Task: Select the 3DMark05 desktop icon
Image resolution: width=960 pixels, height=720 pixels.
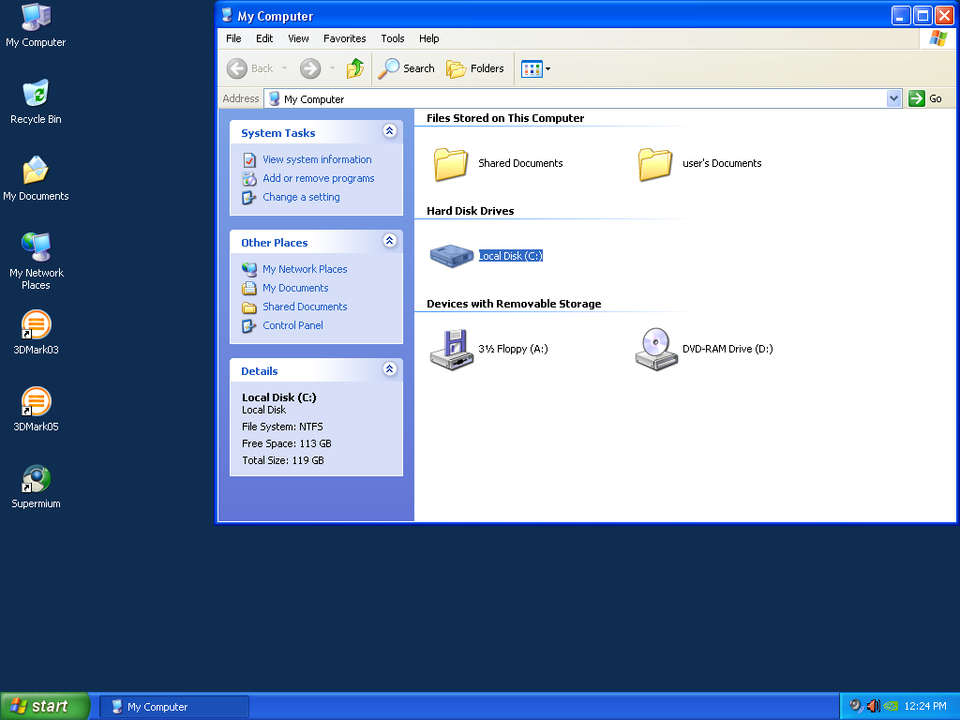Action: 36,404
